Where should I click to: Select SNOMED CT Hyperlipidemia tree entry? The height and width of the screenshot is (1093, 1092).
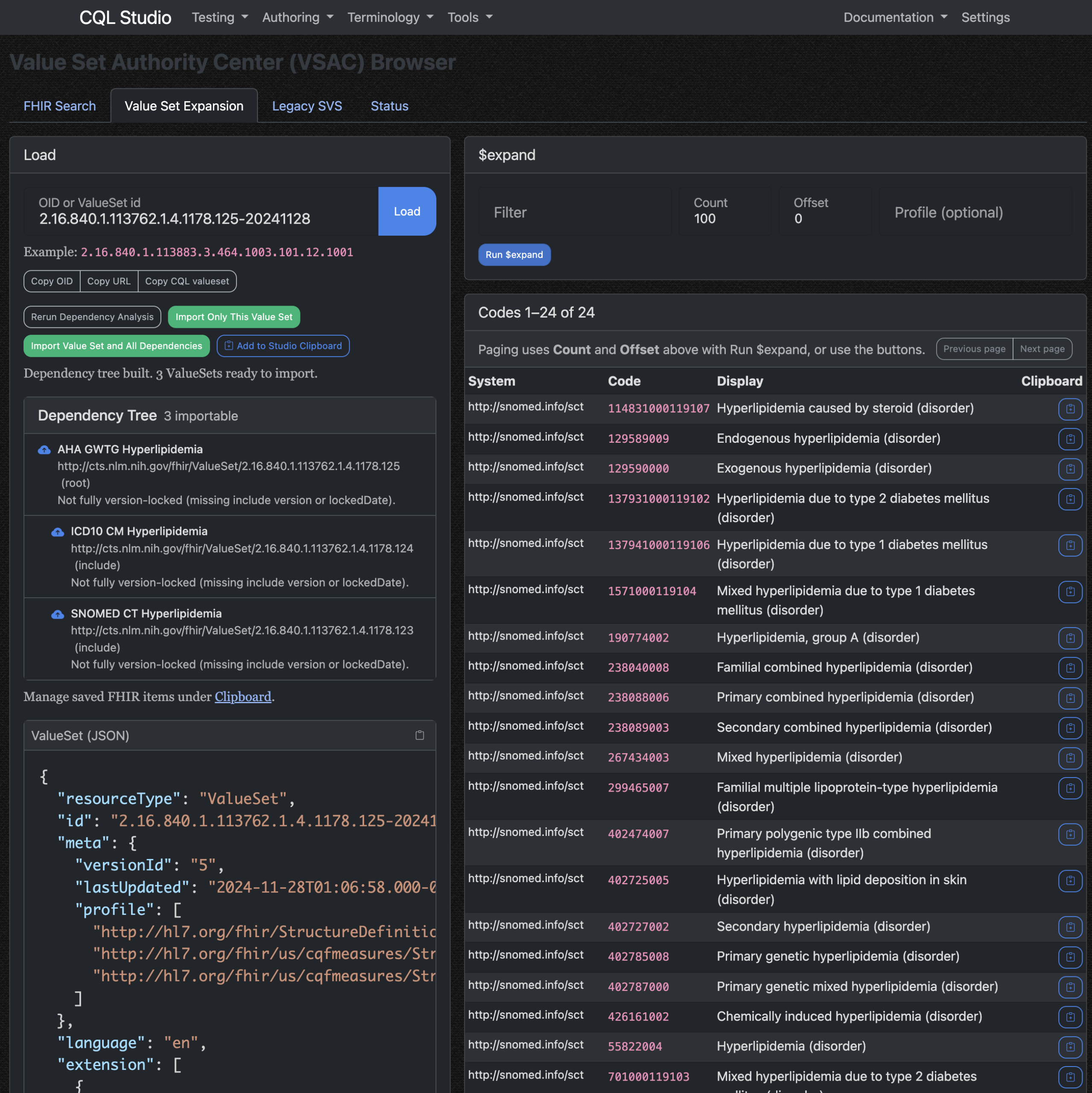tap(230, 639)
